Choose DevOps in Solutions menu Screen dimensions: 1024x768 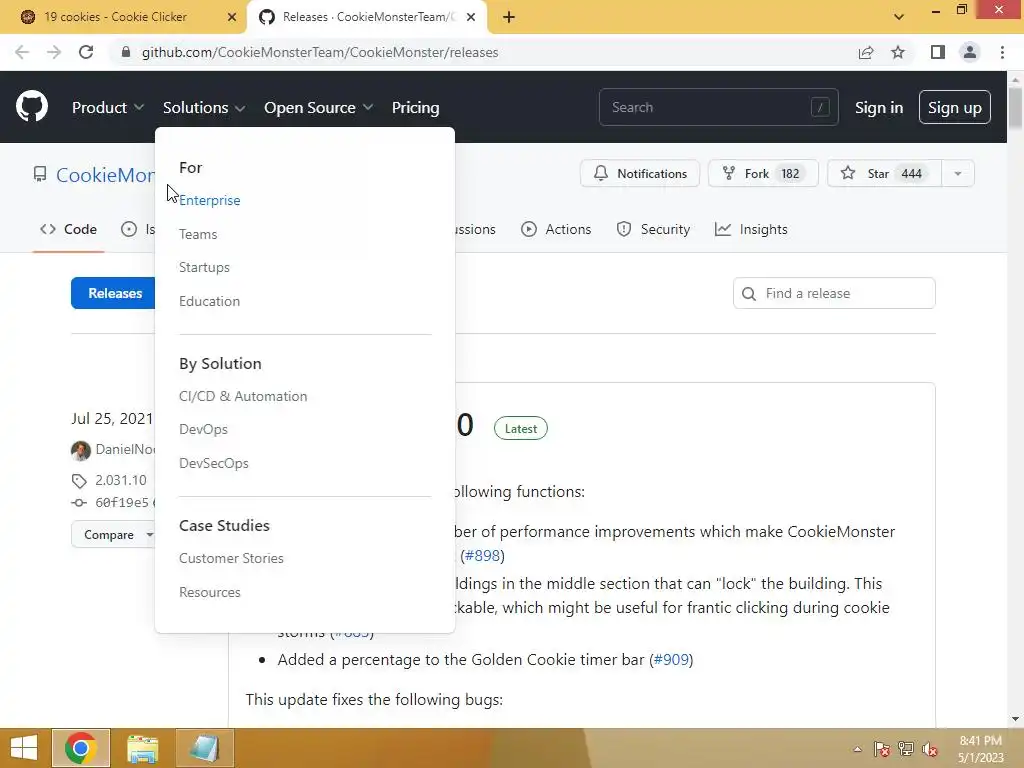(x=203, y=430)
